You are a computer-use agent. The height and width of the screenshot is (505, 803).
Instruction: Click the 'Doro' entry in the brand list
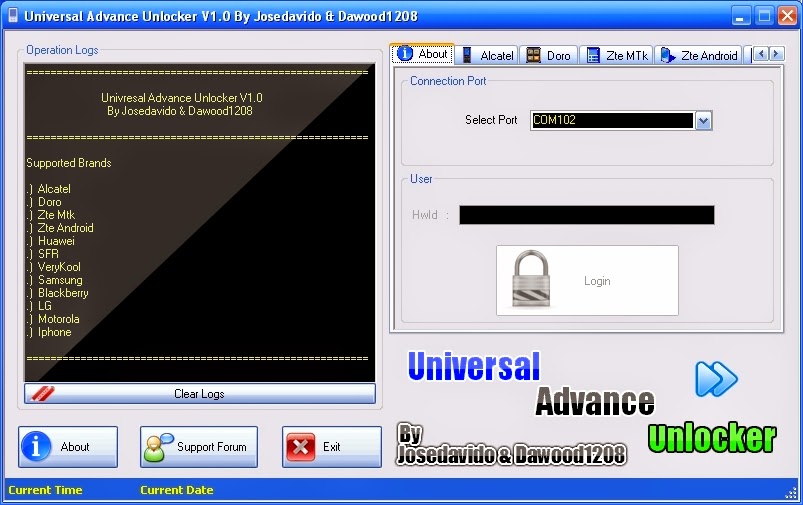click(50, 202)
